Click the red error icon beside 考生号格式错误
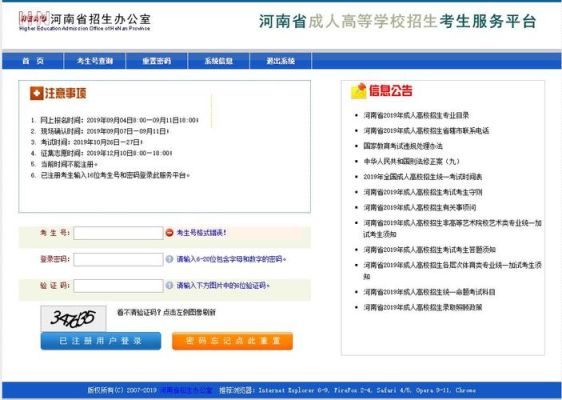This screenshot has width=562, height=400. point(170,233)
